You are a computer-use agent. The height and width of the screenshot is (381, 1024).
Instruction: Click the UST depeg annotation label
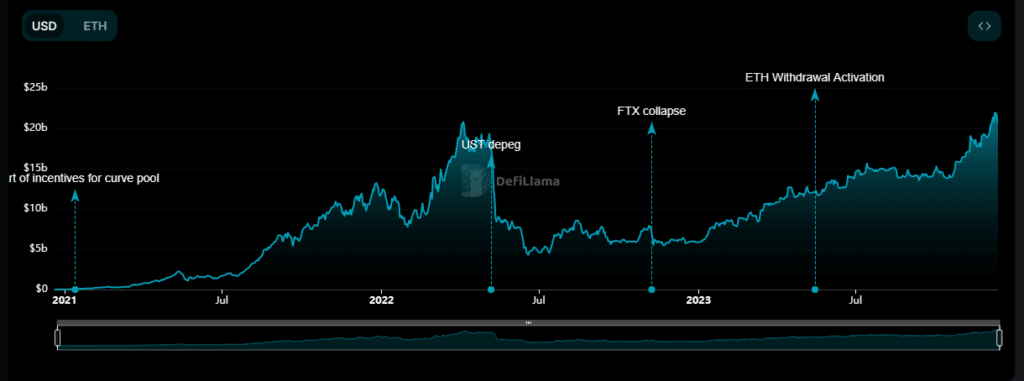point(491,145)
